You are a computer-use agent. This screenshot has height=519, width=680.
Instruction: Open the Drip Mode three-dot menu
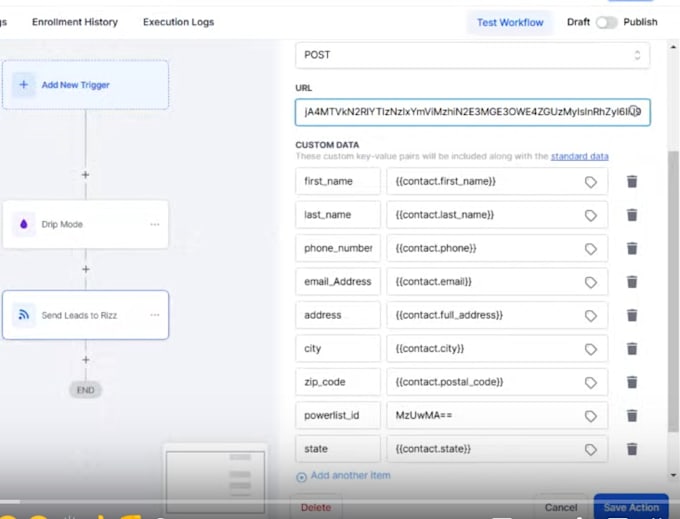(x=155, y=224)
